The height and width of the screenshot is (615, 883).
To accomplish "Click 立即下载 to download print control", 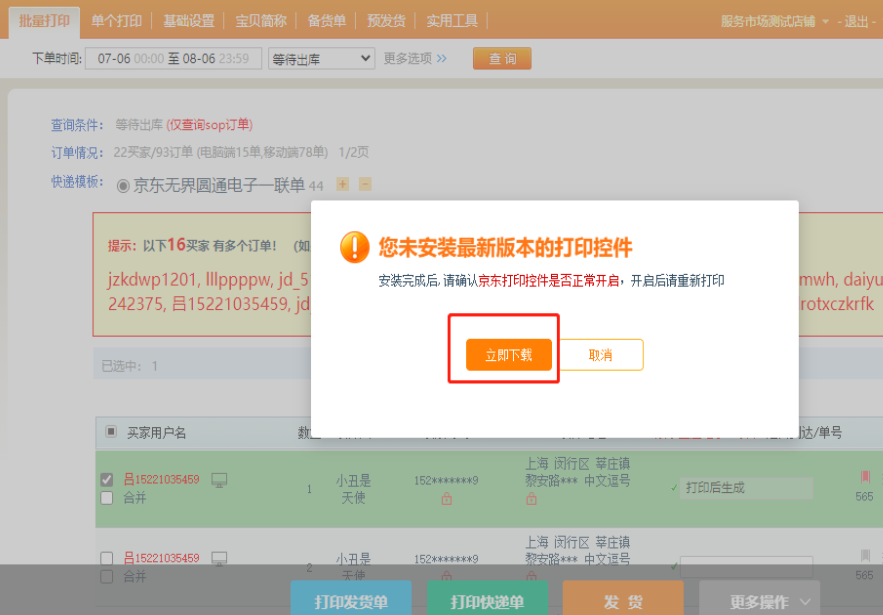I will click(508, 355).
